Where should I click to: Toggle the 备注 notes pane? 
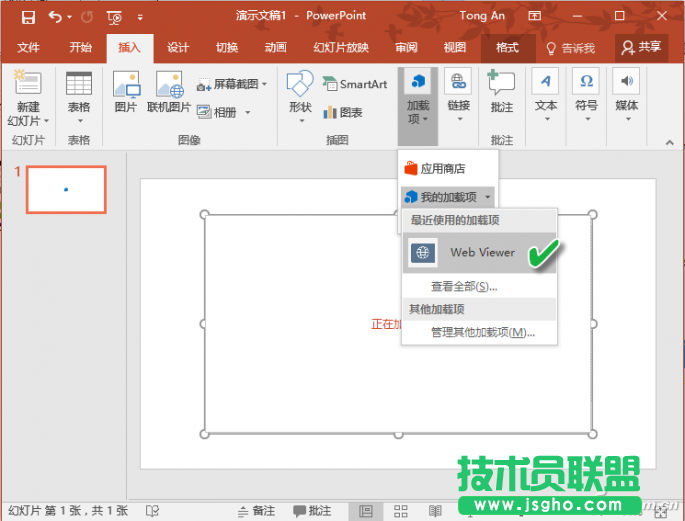tap(256, 511)
